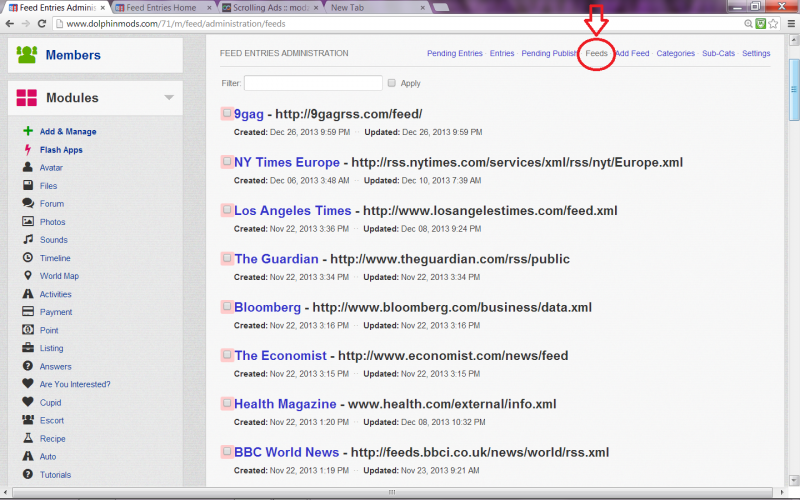Open the Pending Publish admin tab
The image size is (800, 500).
(x=549, y=53)
